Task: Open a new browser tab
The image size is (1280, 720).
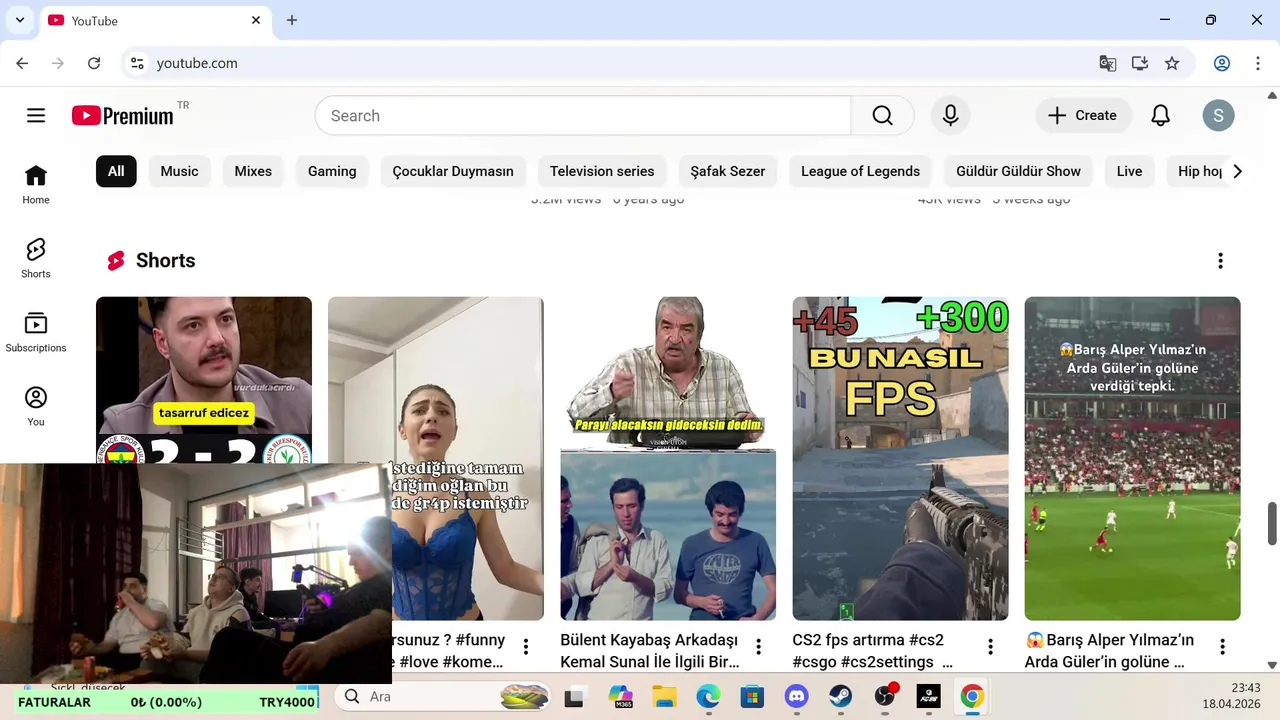Action: click(x=292, y=20)
